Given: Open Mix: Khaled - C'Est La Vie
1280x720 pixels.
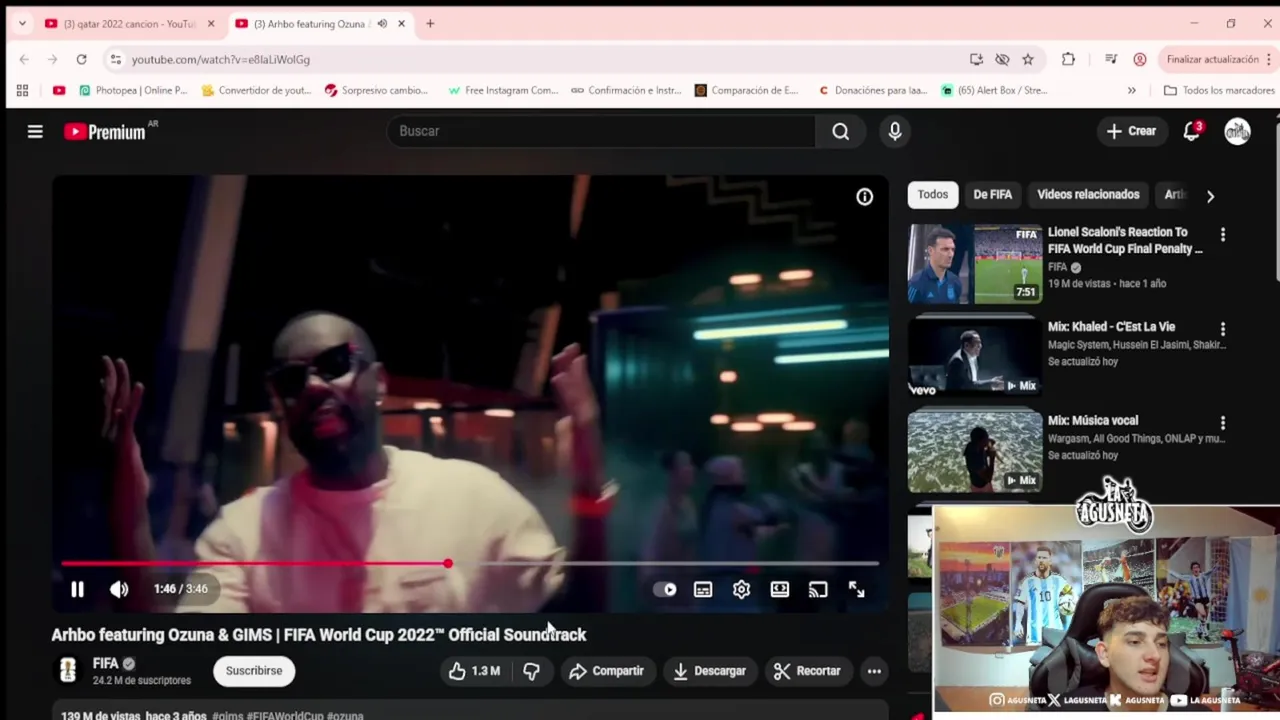Looking at the screenshot, I should tap(1111, 327).
